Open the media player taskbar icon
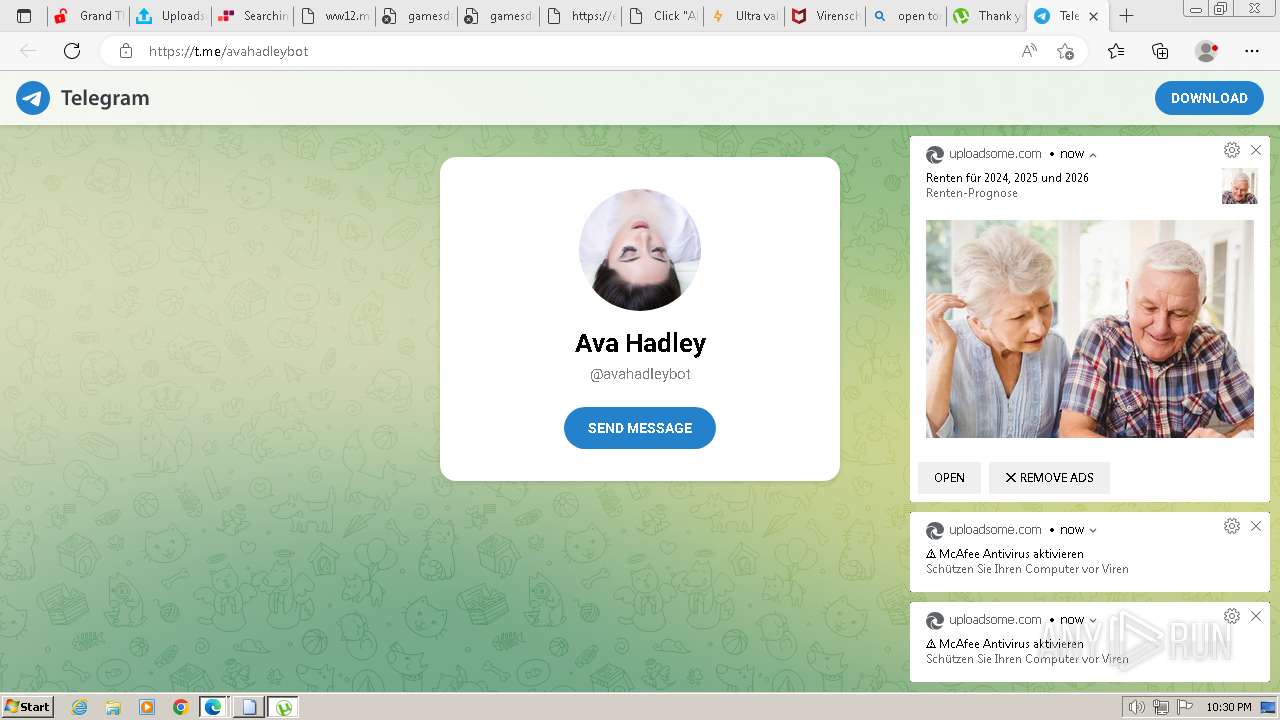 coord(147,707)
